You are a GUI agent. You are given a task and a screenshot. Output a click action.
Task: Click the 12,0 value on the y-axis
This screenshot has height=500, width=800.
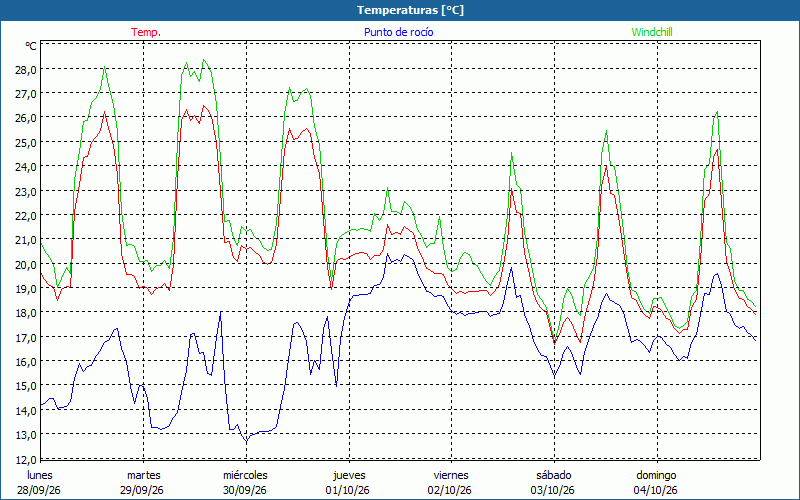(x=26, y=460)
